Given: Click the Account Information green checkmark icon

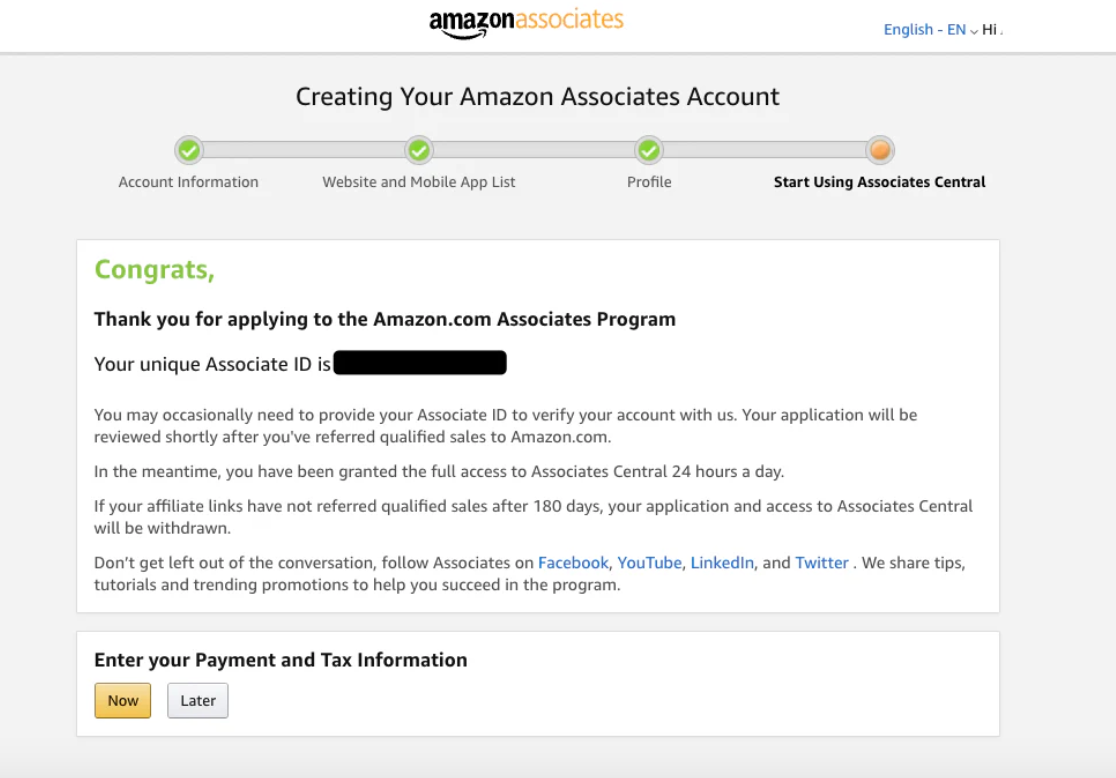Looking at the screenshot, I should [189, 150].
